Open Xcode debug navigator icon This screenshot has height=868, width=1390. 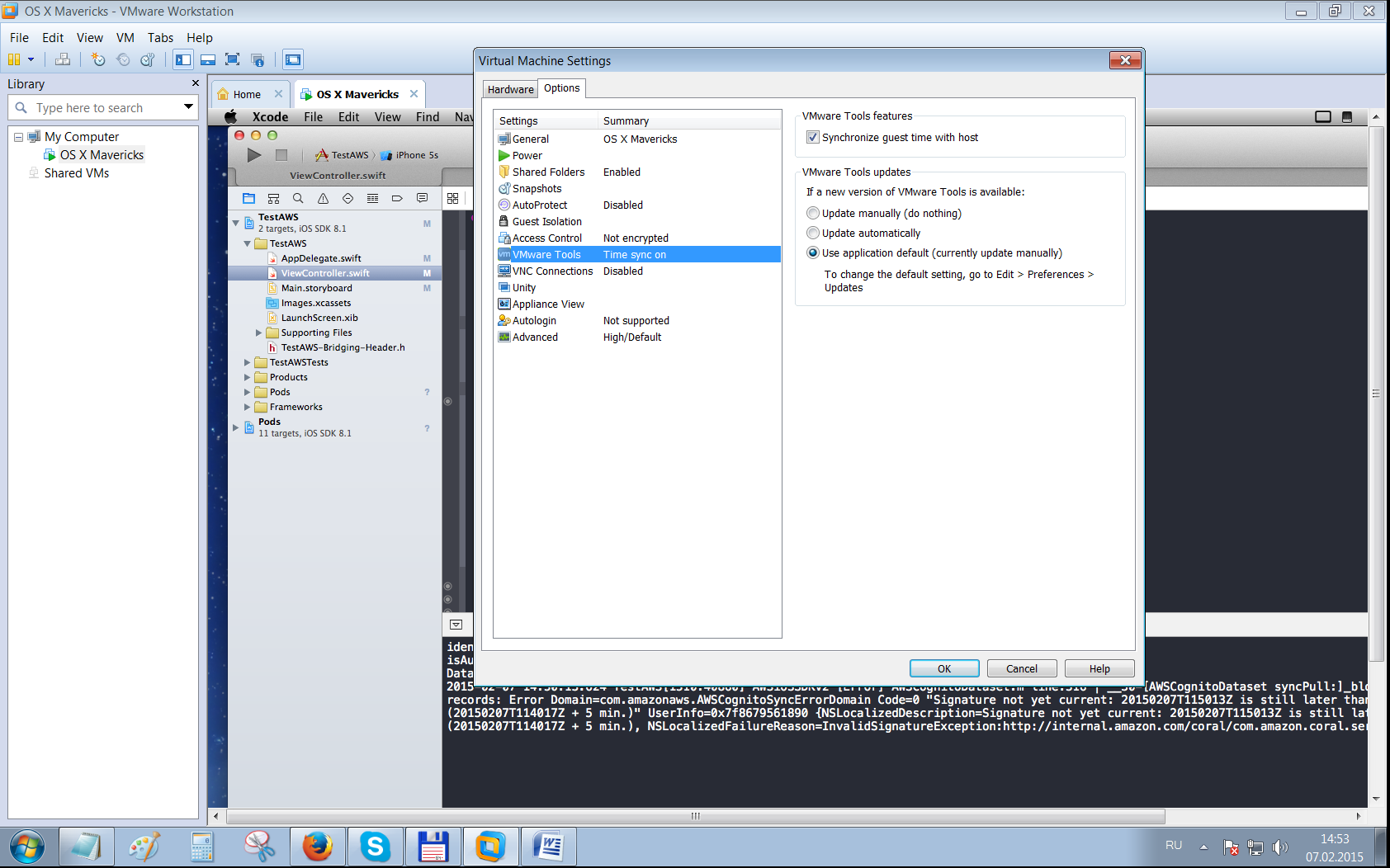click(372, 198)
